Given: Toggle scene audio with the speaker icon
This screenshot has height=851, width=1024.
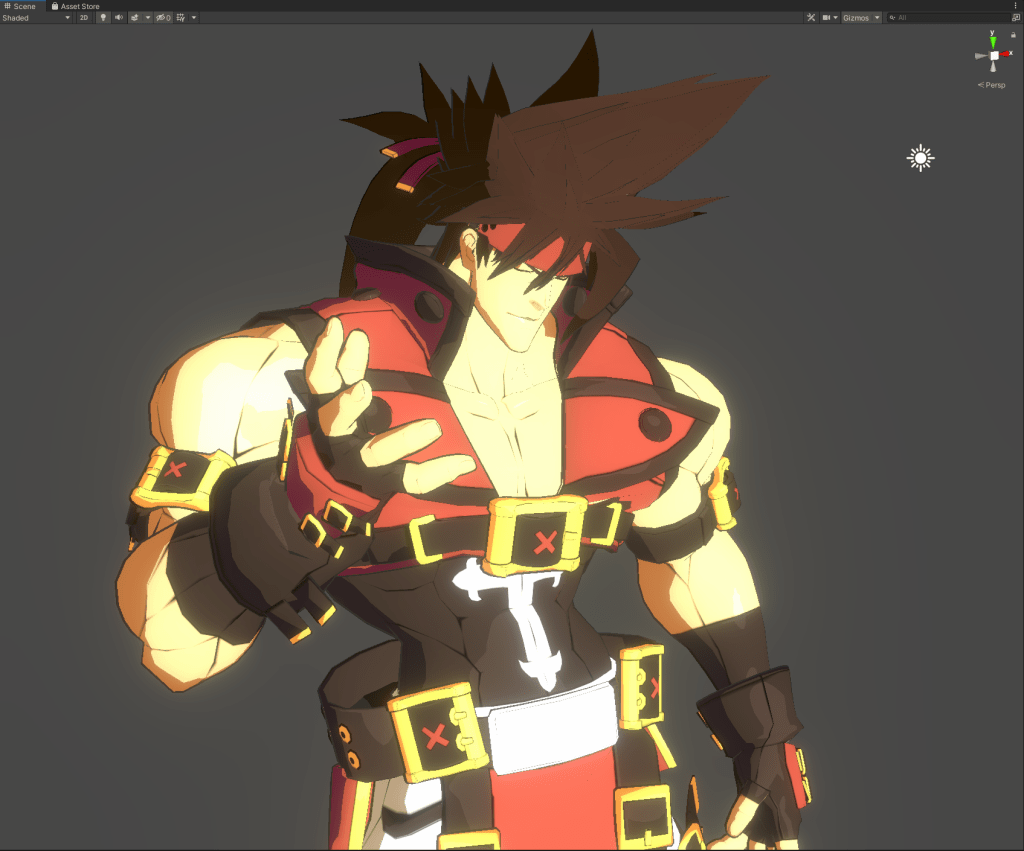Looking at the screenshot, I should (118, 18).
